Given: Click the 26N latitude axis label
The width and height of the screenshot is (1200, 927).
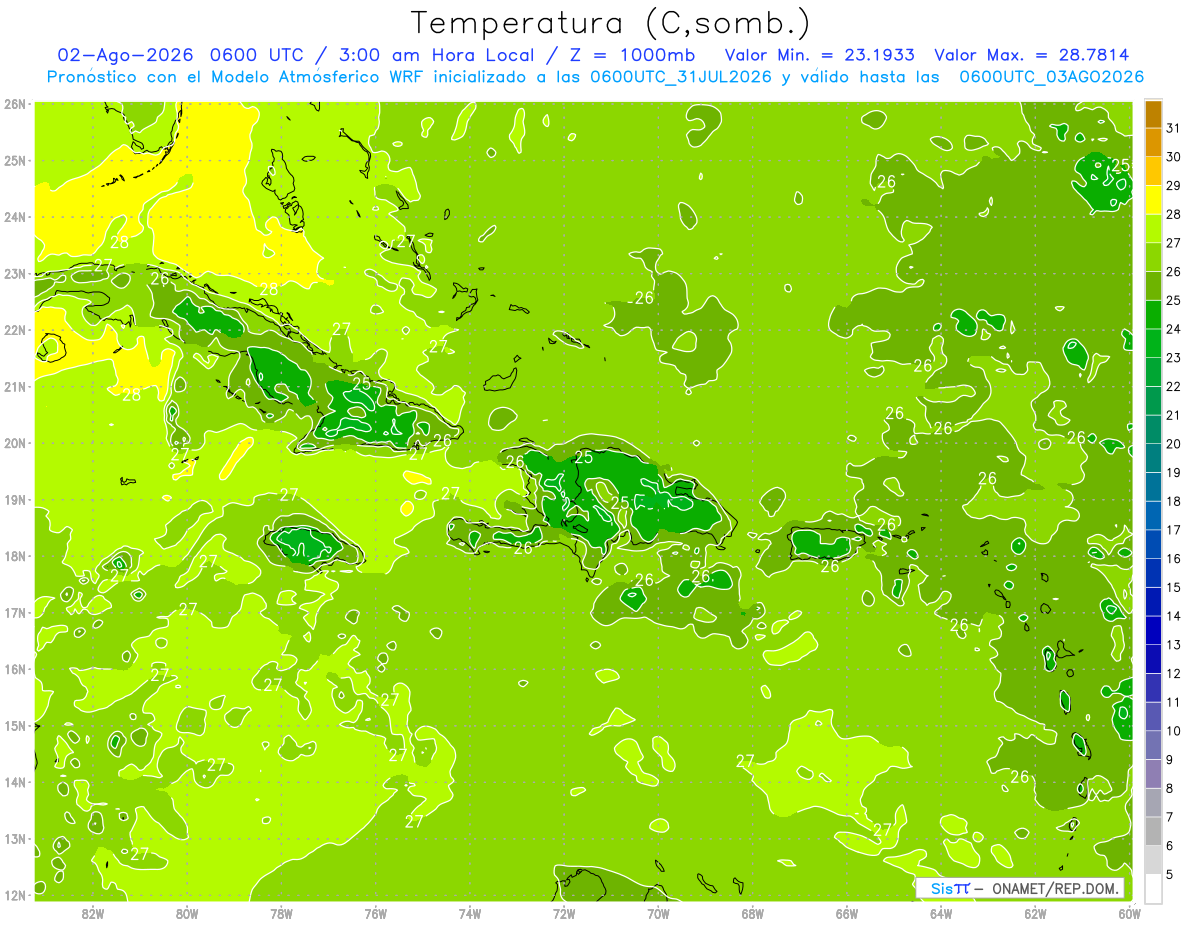Looking at the screenshot, I should pos(16,104).
